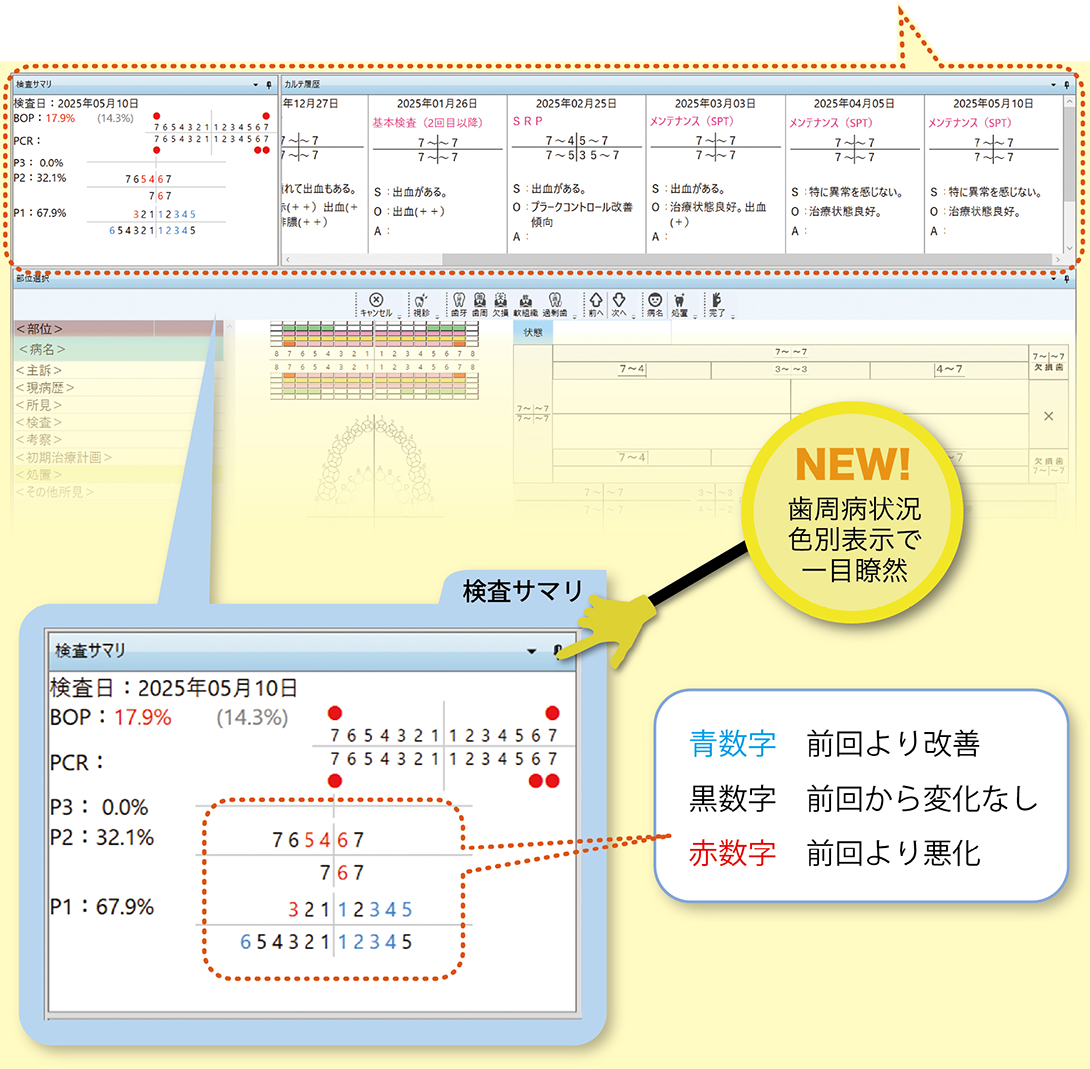
Task: Open the 検査サマリ panel dropdown arrow
Action: 256,85
